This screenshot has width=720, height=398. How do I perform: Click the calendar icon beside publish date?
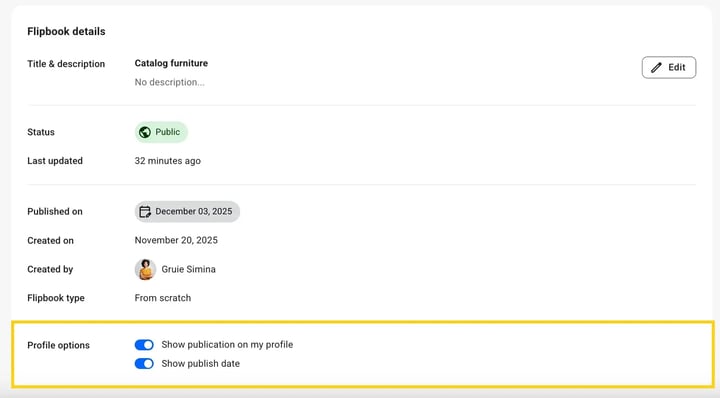[x=145, y=212]
